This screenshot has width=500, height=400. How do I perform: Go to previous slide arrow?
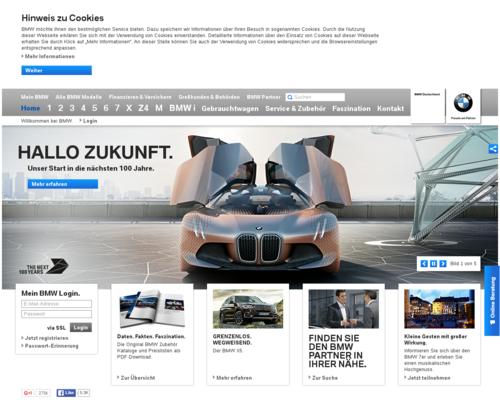(x=424, y=264)
